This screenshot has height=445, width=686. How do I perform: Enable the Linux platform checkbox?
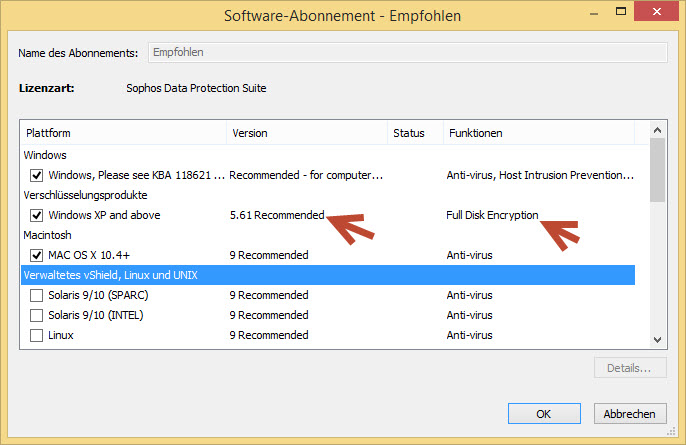click(x=36, y=335)
